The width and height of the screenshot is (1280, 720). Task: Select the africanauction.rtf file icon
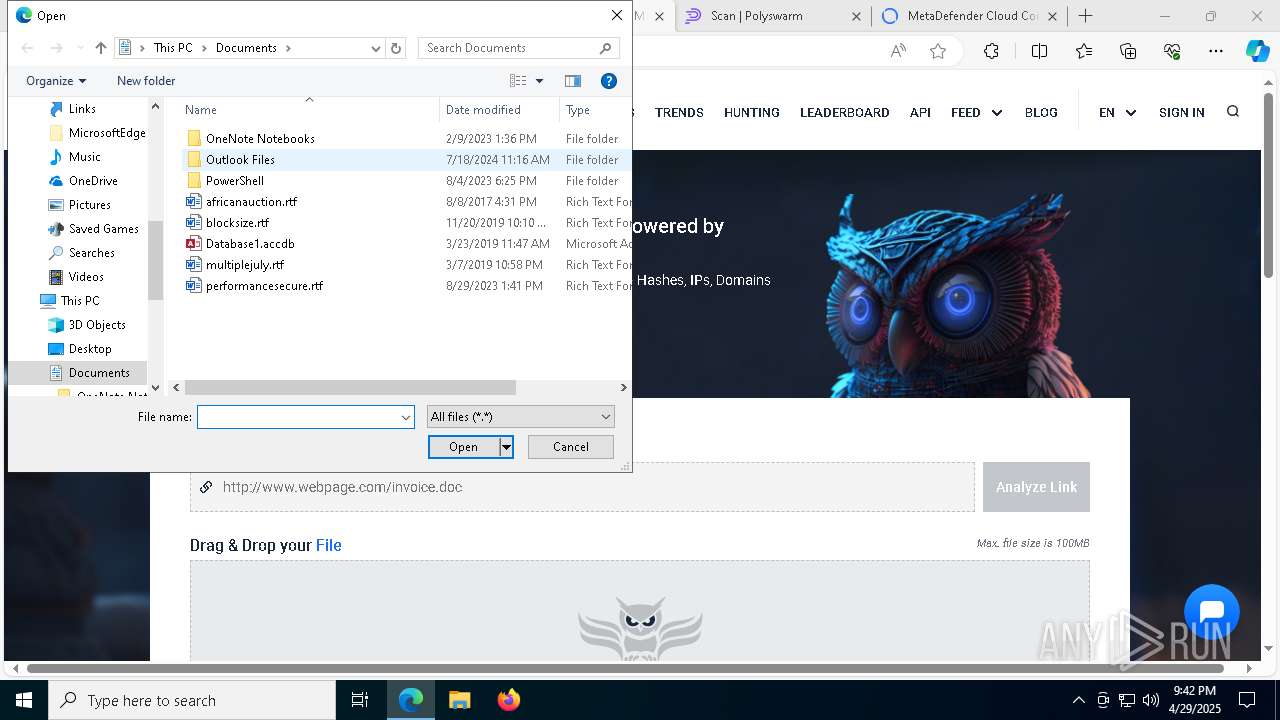click(x=194, y=202)
